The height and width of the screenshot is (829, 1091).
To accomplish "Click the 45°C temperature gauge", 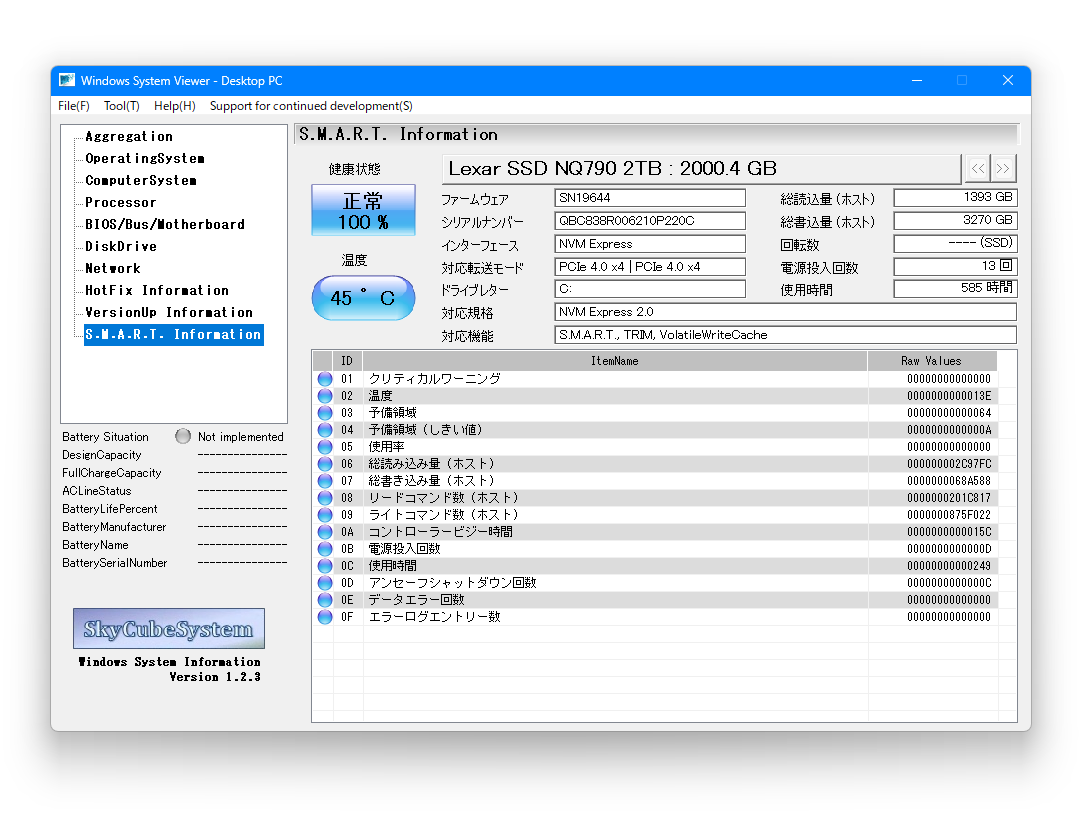I will (363, 297).
